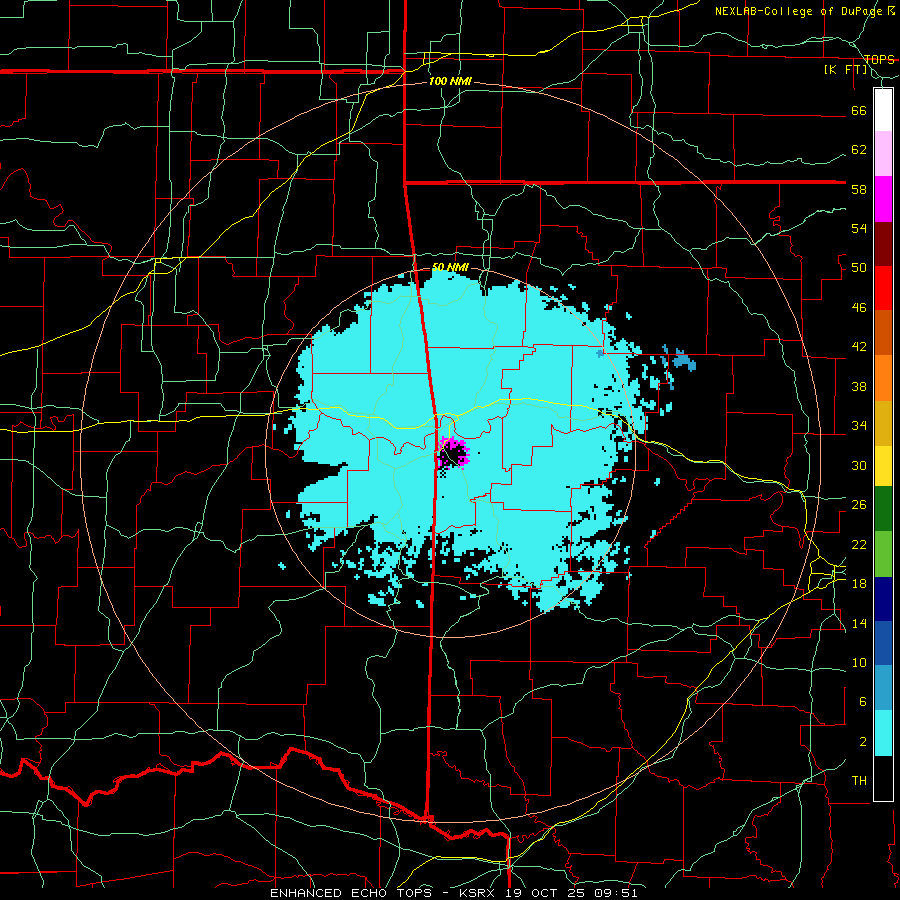Click the 30 value on the legend

[859, 465]
